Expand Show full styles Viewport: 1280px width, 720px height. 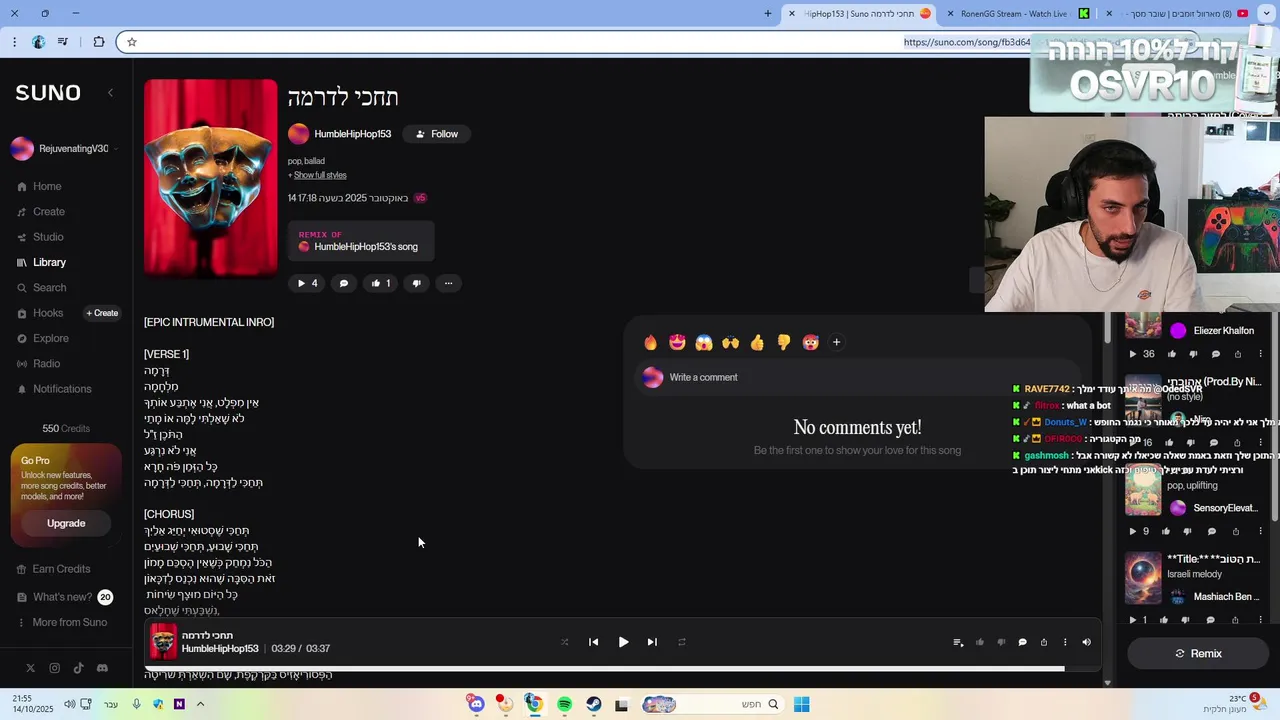point(319,175)
